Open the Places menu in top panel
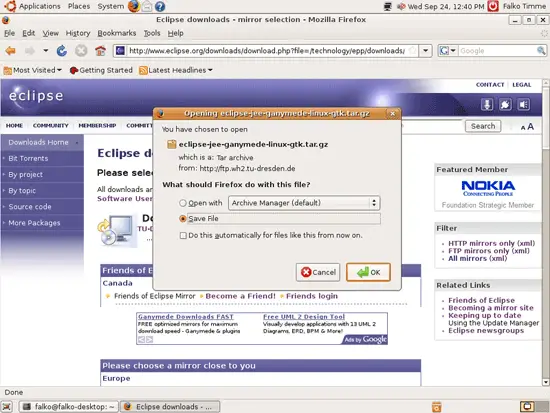The width and height of the screenshot is (550, 413). point(79,6)
